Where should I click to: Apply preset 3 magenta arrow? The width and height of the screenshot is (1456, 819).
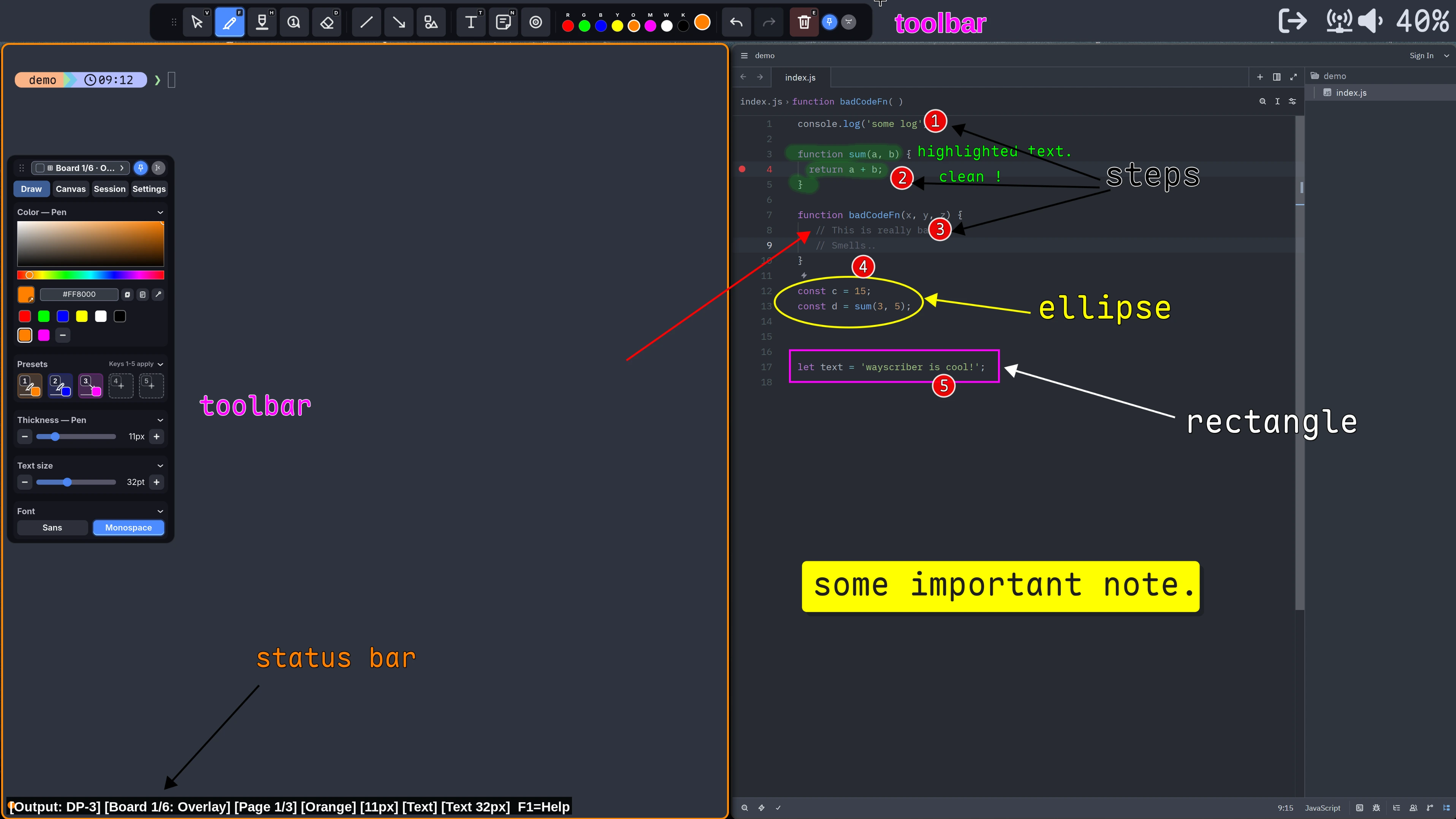pos(90,386)
